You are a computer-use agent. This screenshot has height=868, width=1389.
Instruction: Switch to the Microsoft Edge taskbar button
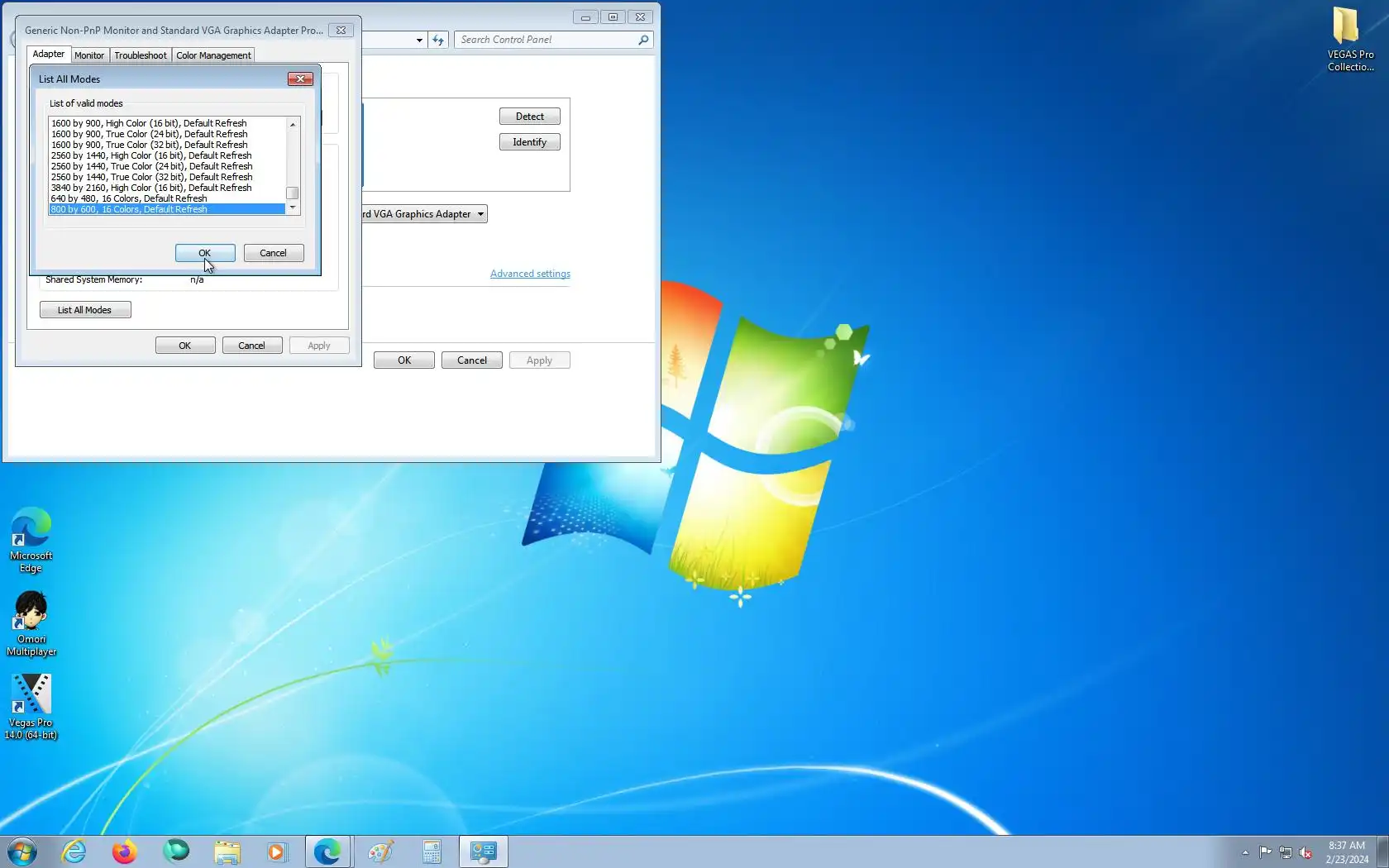point(327,851)
